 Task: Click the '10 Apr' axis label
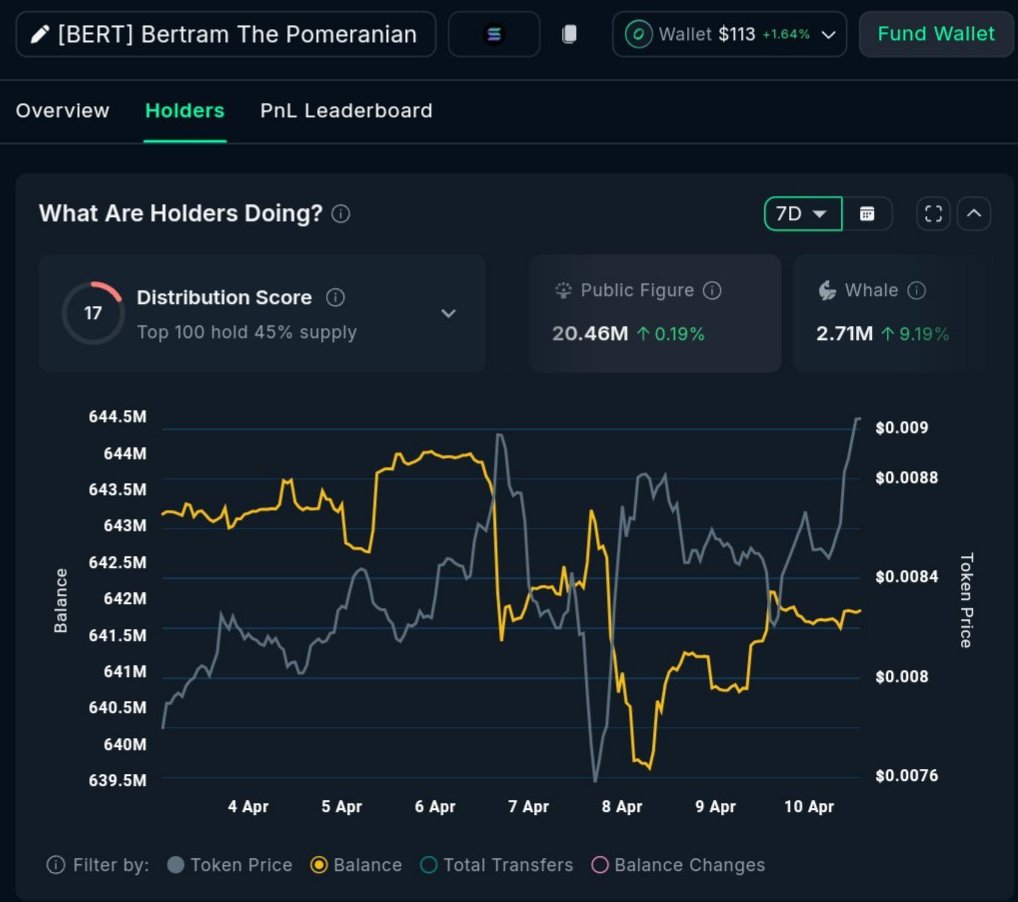pos(809,807)
